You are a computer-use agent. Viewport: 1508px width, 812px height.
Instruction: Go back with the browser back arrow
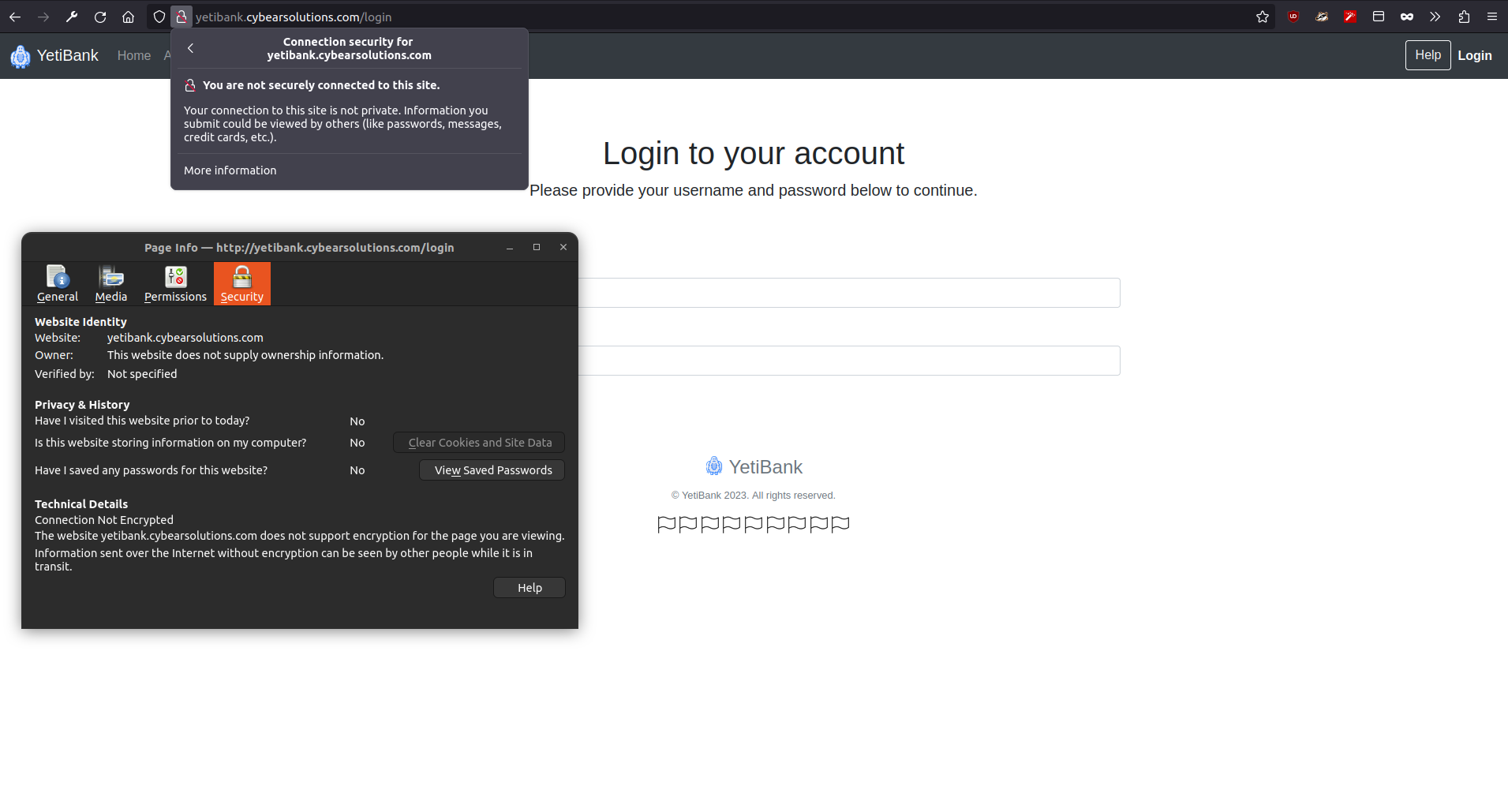(x=15, y=17)
